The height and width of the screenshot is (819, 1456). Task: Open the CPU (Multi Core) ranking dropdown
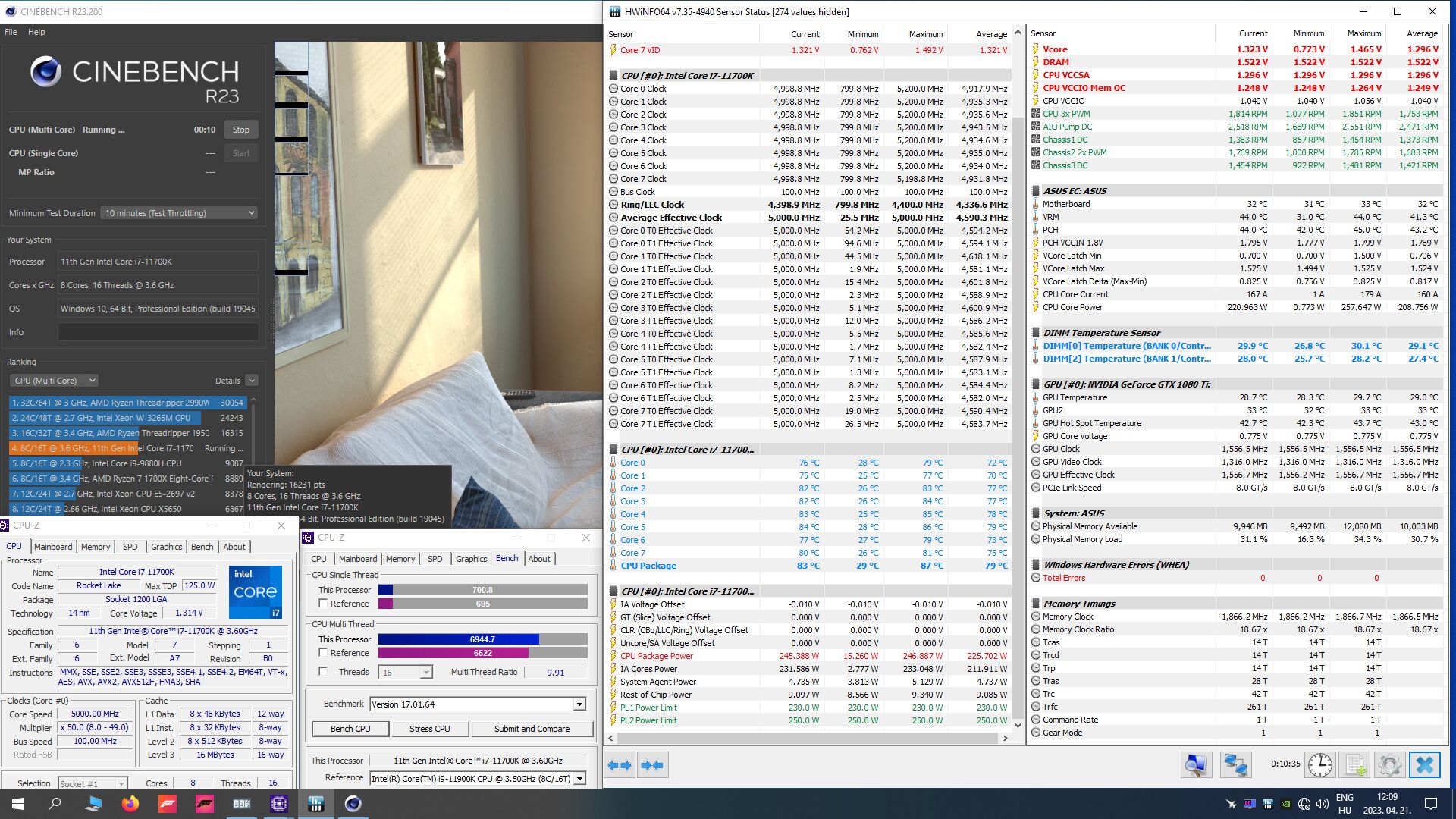coord(54,381)
